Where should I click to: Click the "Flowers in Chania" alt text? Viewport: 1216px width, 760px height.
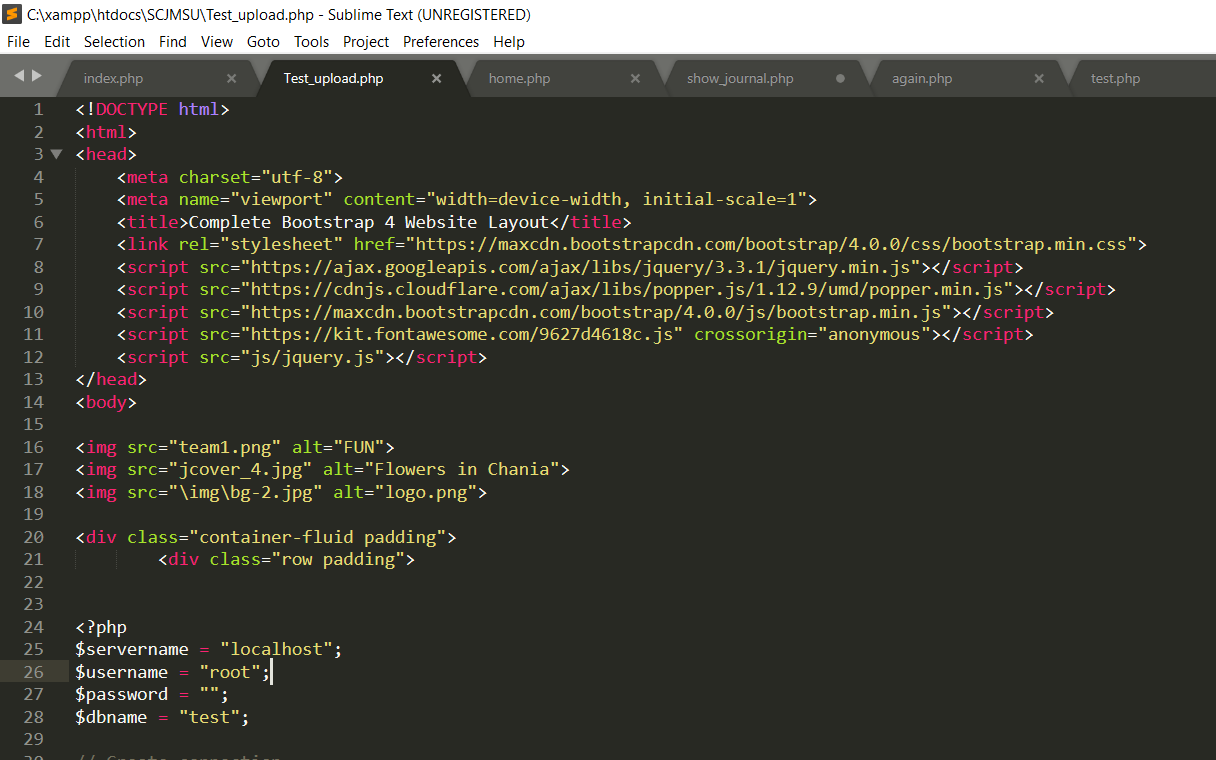(462, 469)
